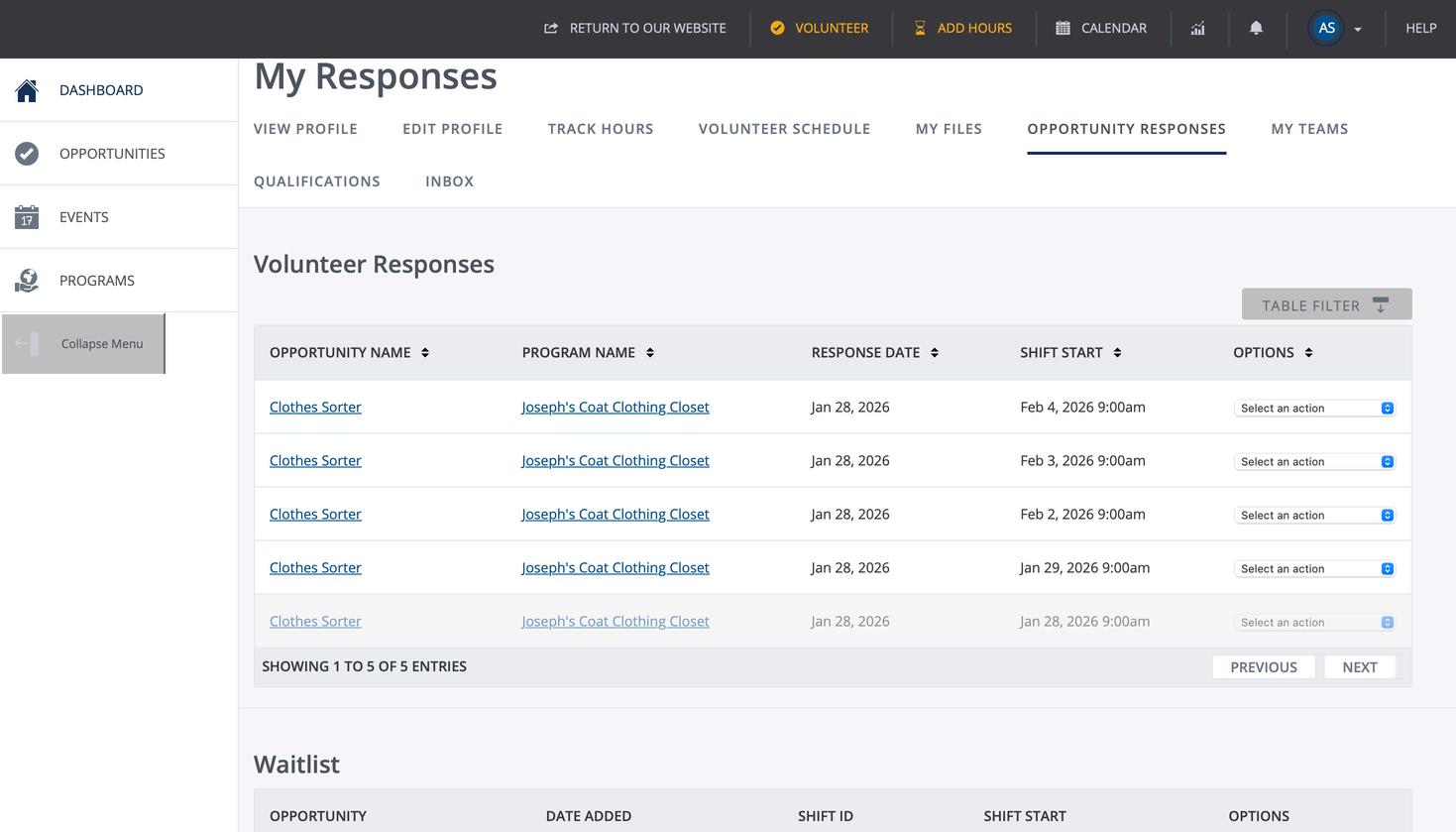Open action dropdown for Jan 28, 2026 shift
The image size is (1456, 832).
tap(1314, 623)
